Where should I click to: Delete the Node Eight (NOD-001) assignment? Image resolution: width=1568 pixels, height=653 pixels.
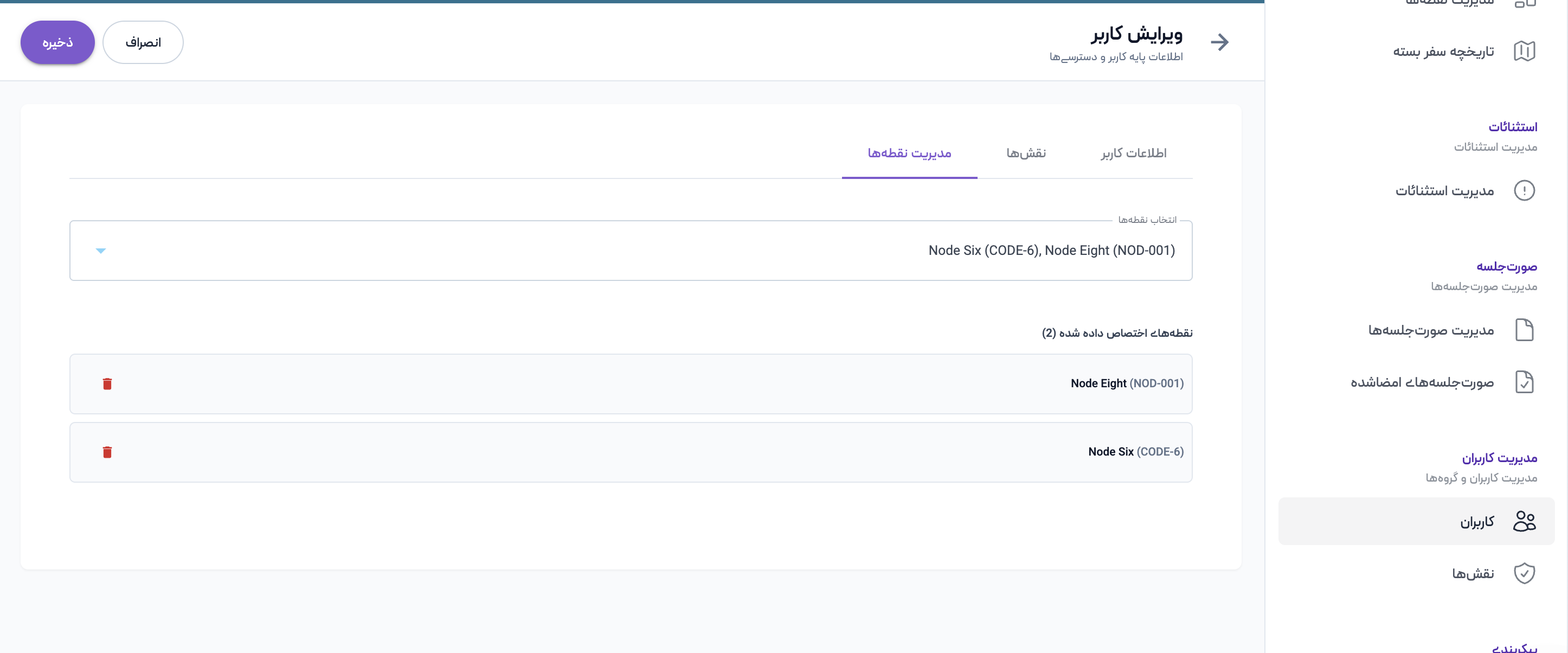[x=107, y=384]
